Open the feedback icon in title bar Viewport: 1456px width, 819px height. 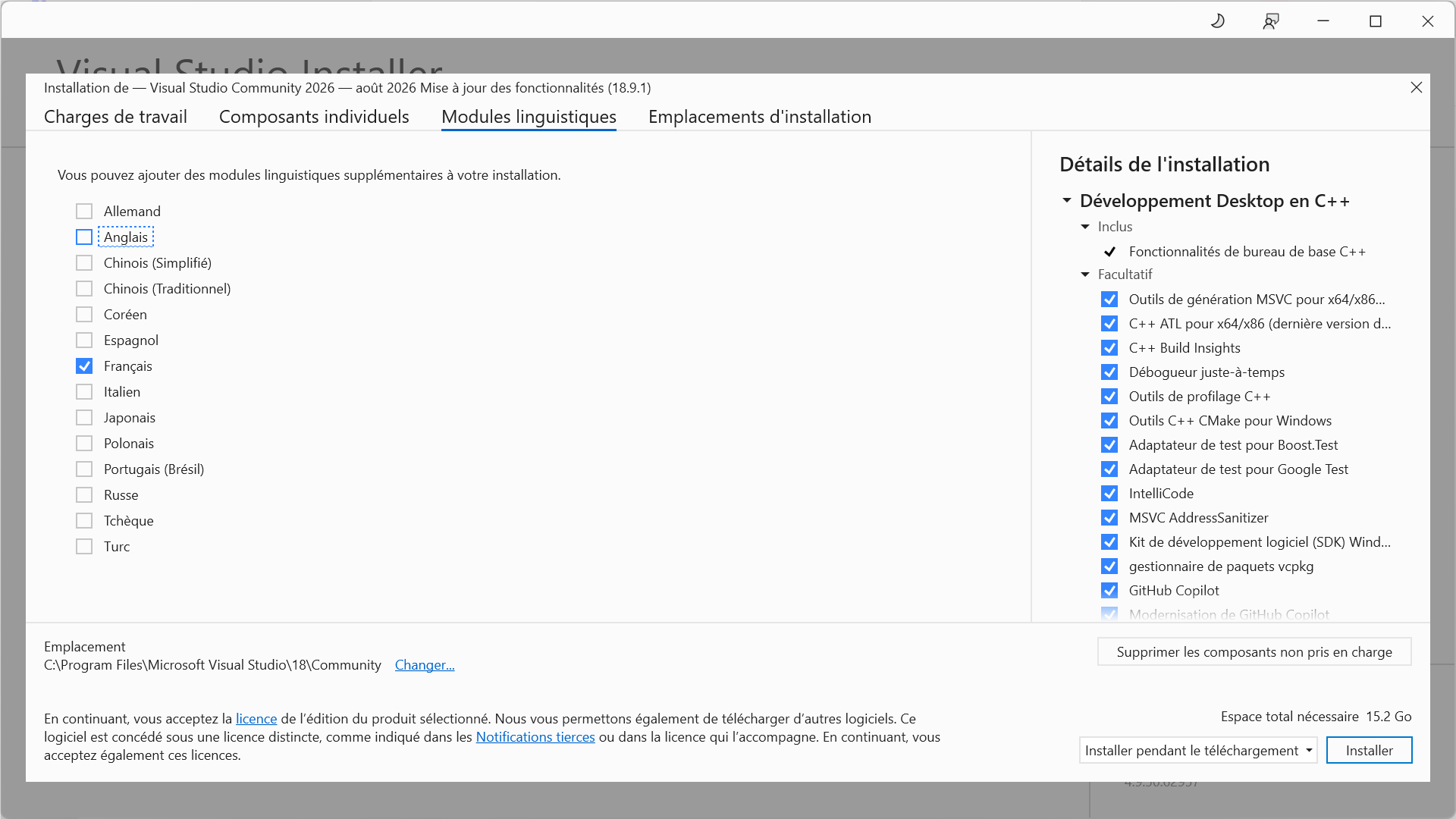click(x=1271, y=21)
